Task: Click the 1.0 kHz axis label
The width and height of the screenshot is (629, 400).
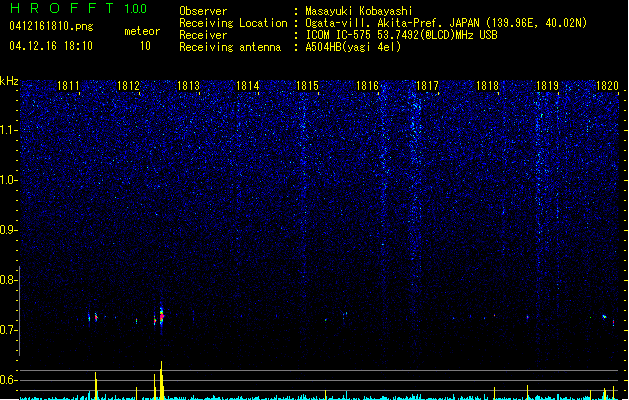Action: pyautogui.click(x=8, y=180)
